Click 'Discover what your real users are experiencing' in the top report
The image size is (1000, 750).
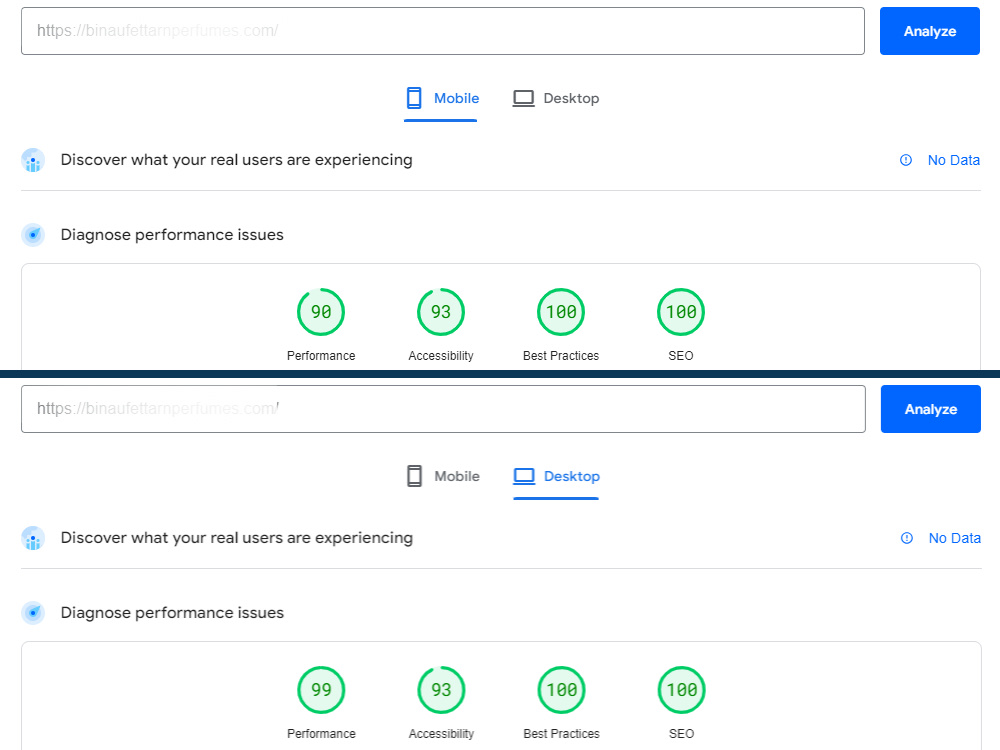pyautogui.click(x=237, y=160)
